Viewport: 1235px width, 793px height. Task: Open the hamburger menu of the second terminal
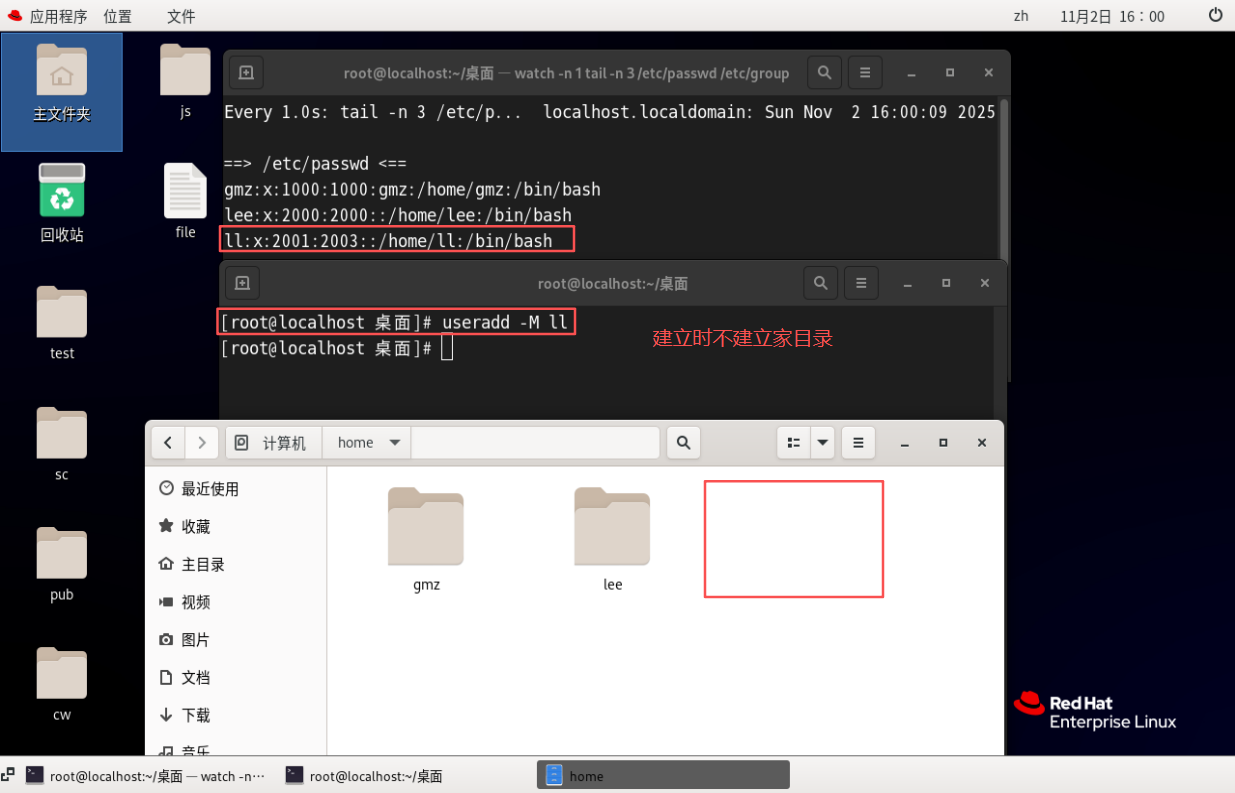(861, 283)
